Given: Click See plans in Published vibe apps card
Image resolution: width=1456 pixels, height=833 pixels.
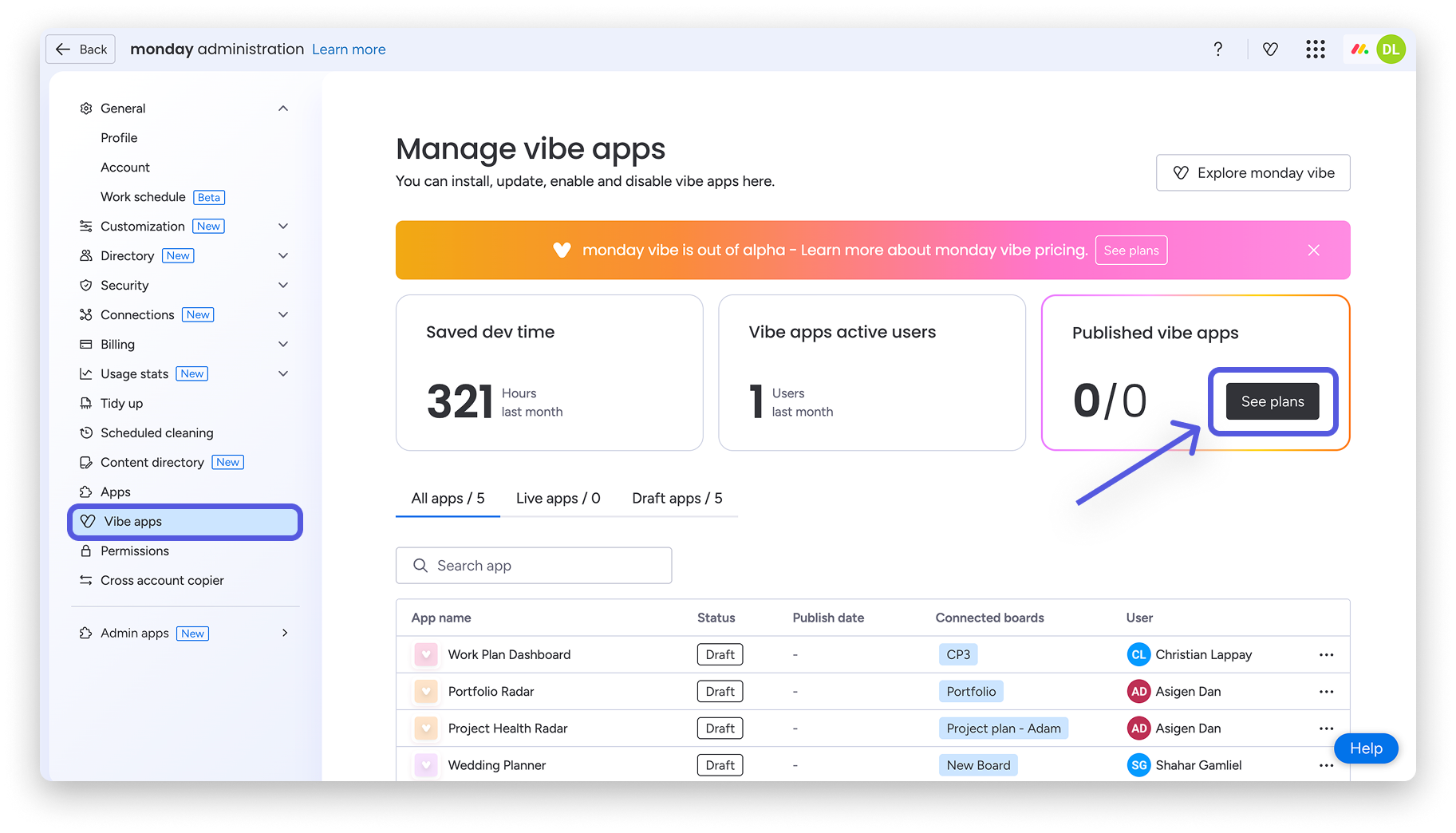Looking at the screenshot, I should tap(1272, 401).
